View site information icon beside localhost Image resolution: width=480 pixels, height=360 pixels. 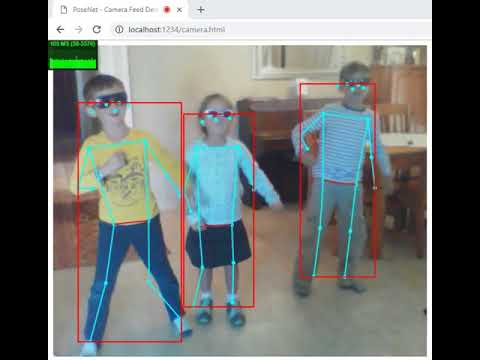point(119,30)
